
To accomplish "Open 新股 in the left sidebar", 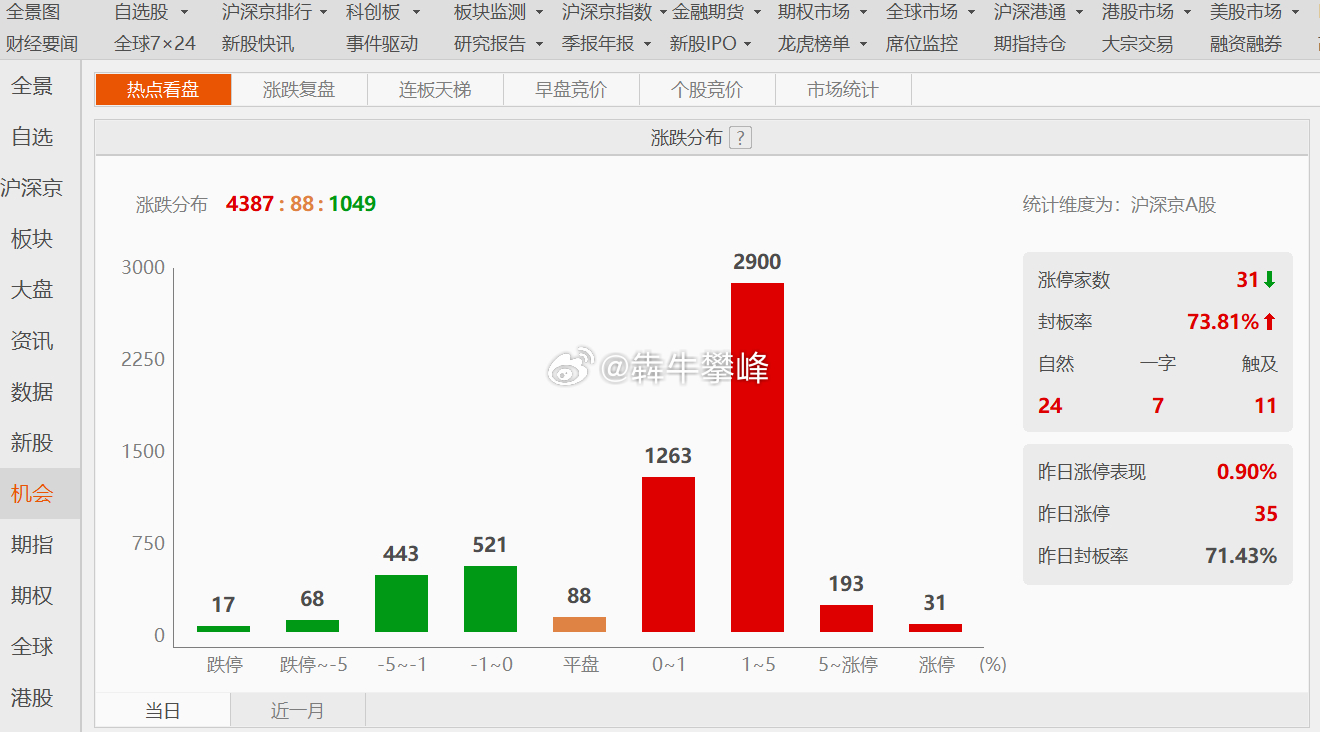I will click(40, 443).
